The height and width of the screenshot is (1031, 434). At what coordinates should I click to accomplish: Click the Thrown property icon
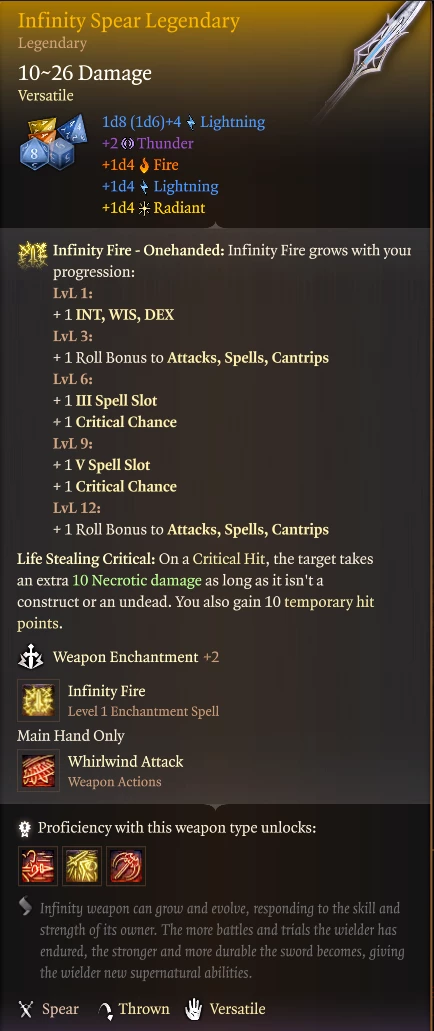(x=105, y=1009)
